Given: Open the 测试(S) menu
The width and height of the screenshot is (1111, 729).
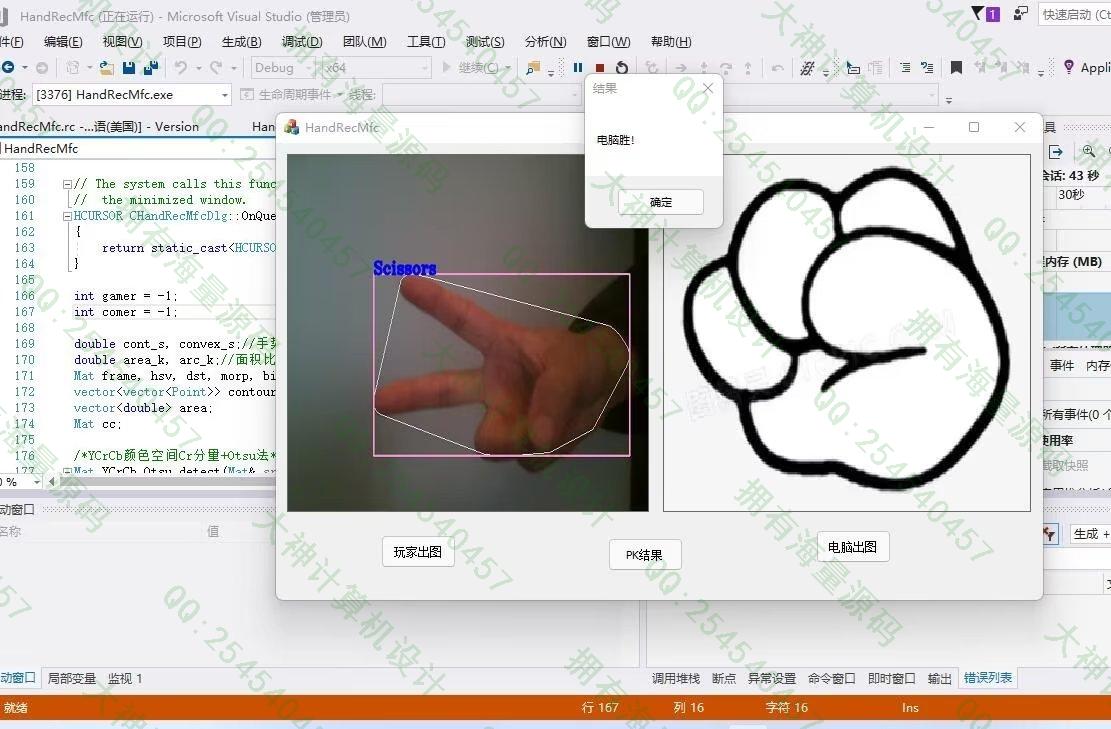Looking at the screenshot, I should [x=485, y=42].
